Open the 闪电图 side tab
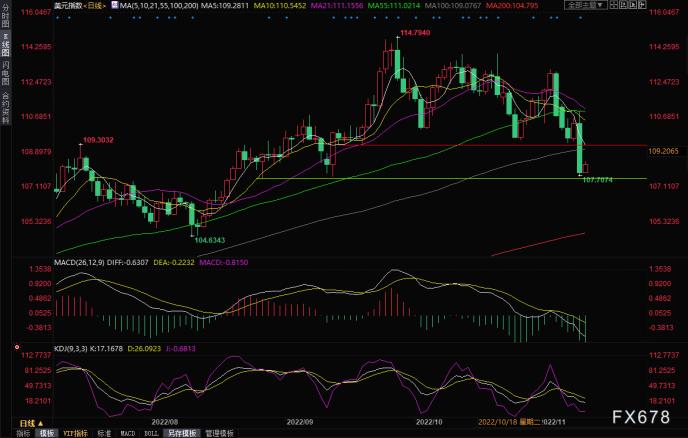Screen dimensions: 688x438 click(5, 73)
